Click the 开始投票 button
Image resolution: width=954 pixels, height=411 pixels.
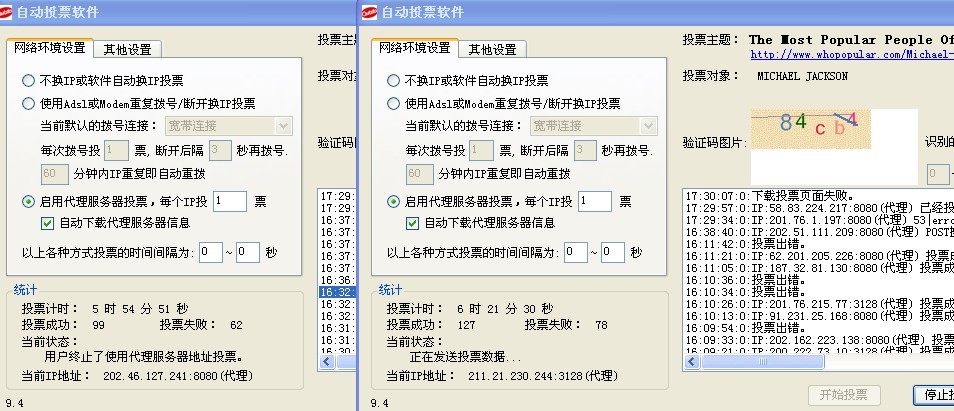[x=844, y=395]
